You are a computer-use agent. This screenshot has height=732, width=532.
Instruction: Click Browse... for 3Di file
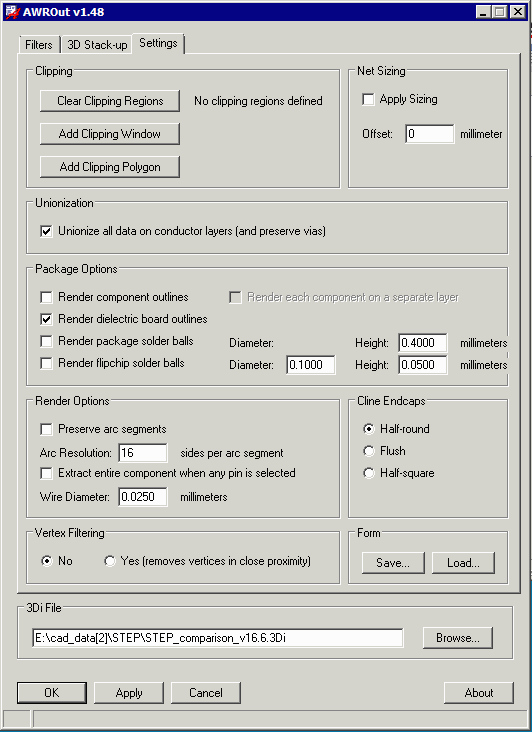[x=457, y=638]
